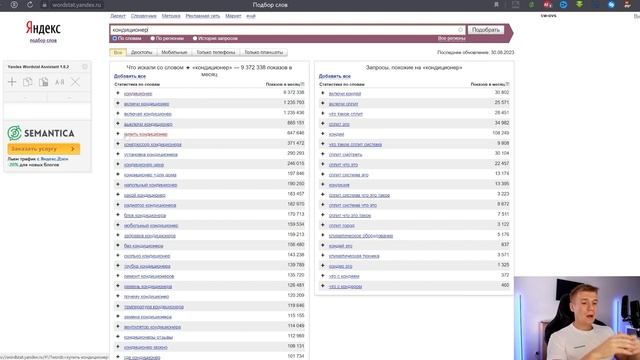Switch to the "Мобильные" tab
The image size is (640, 360).
coord(174,52)
